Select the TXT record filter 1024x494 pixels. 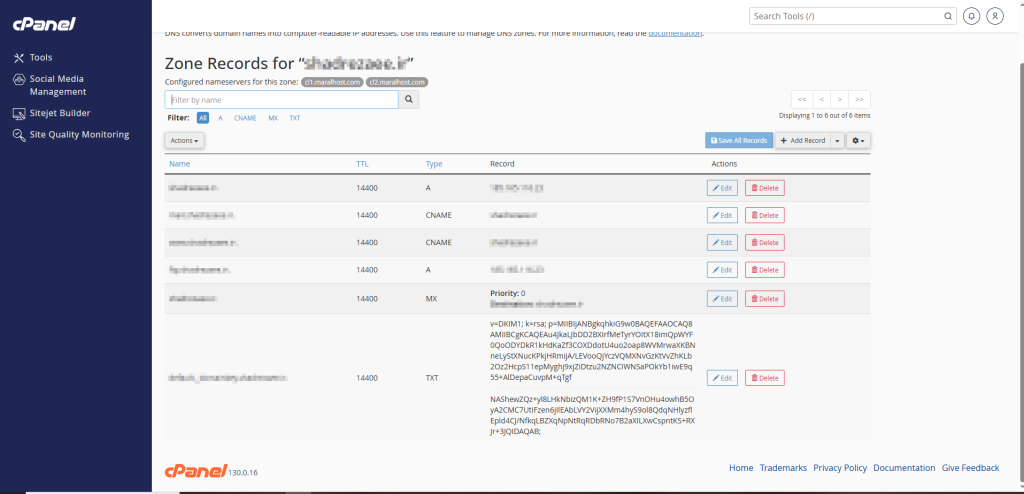pos(295,118)
